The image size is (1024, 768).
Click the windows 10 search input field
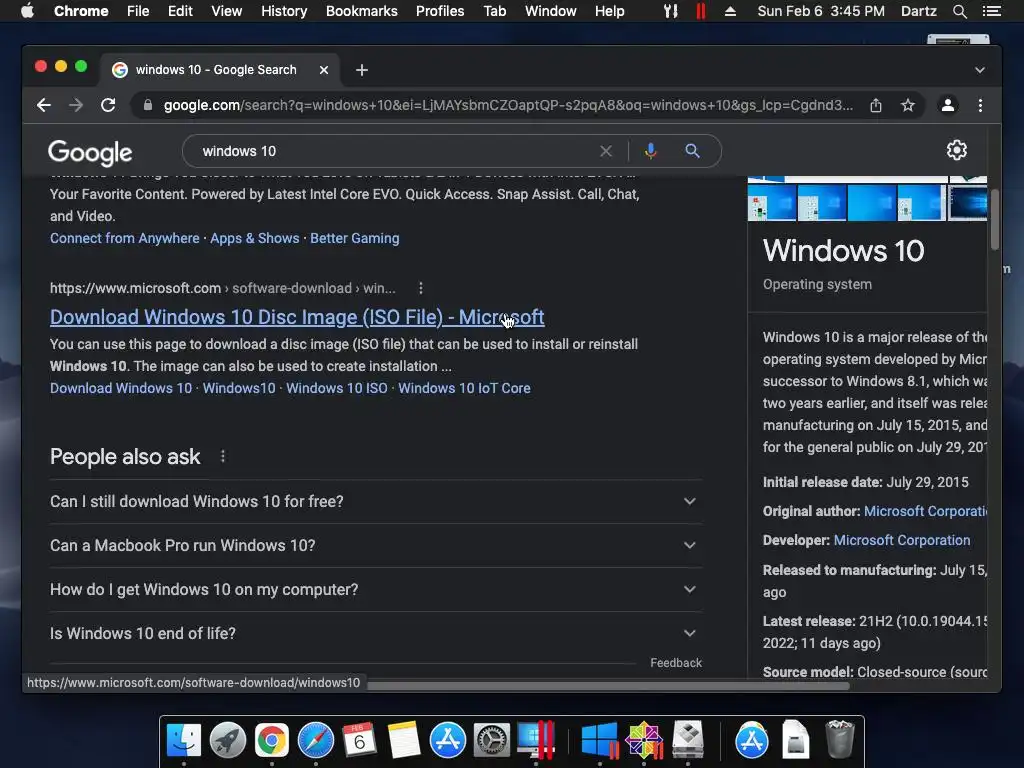(x=392, y=151)
